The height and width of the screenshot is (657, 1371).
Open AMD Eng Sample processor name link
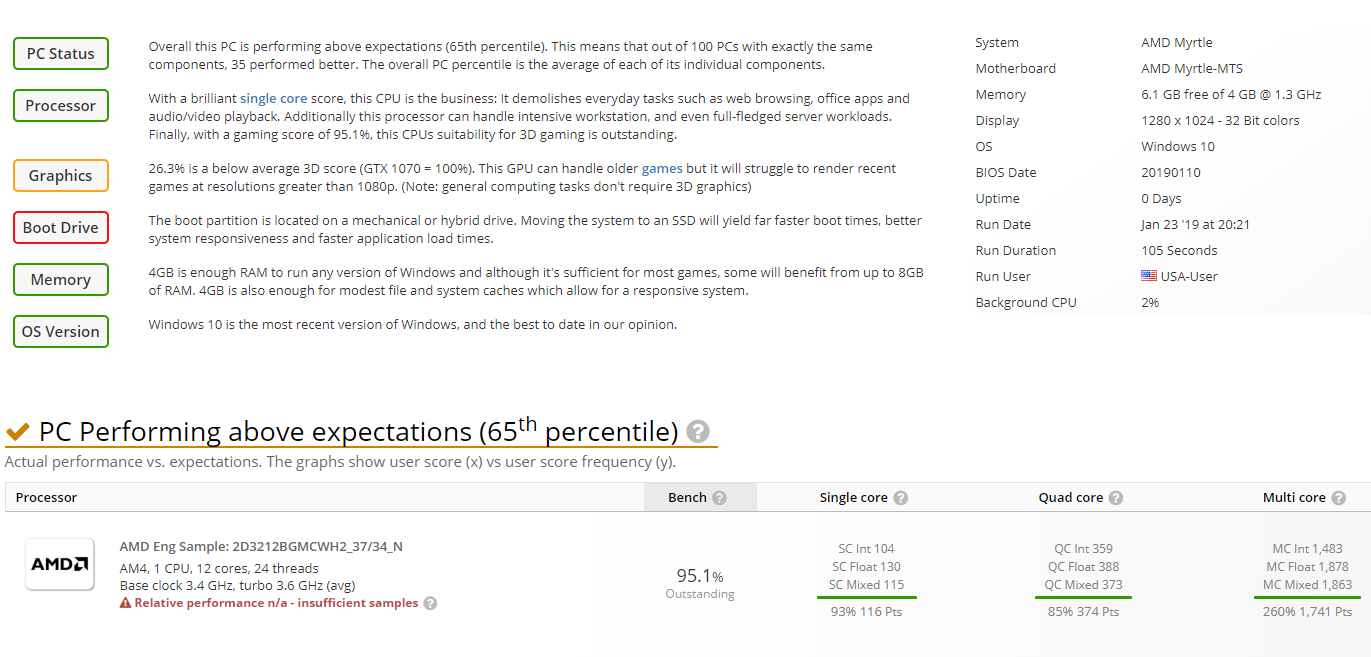coord(261,547)
